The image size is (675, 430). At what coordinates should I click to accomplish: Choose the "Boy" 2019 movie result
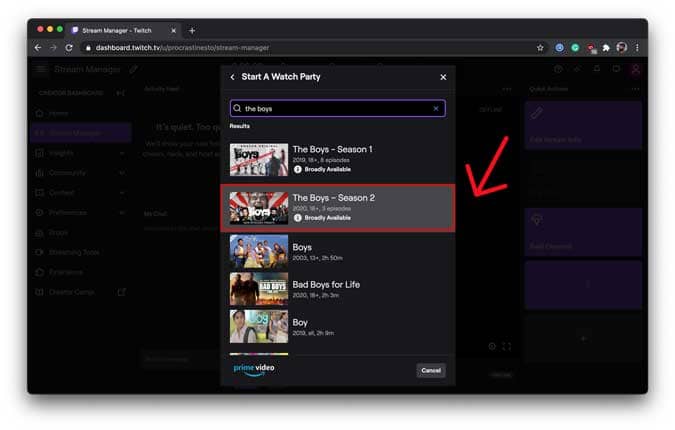point(338,326)
